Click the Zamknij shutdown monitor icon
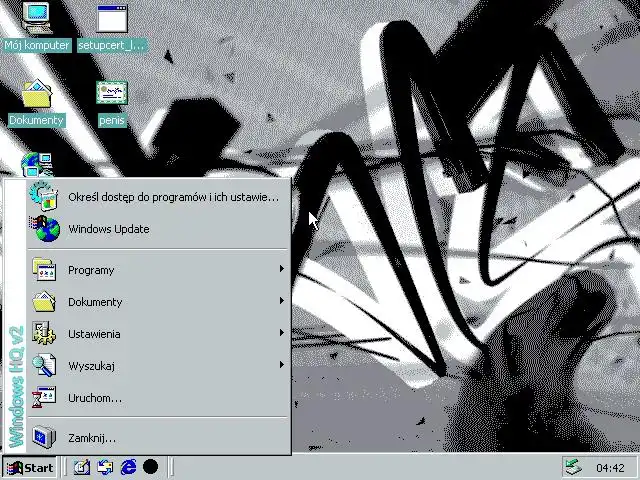 pos(44,437)
